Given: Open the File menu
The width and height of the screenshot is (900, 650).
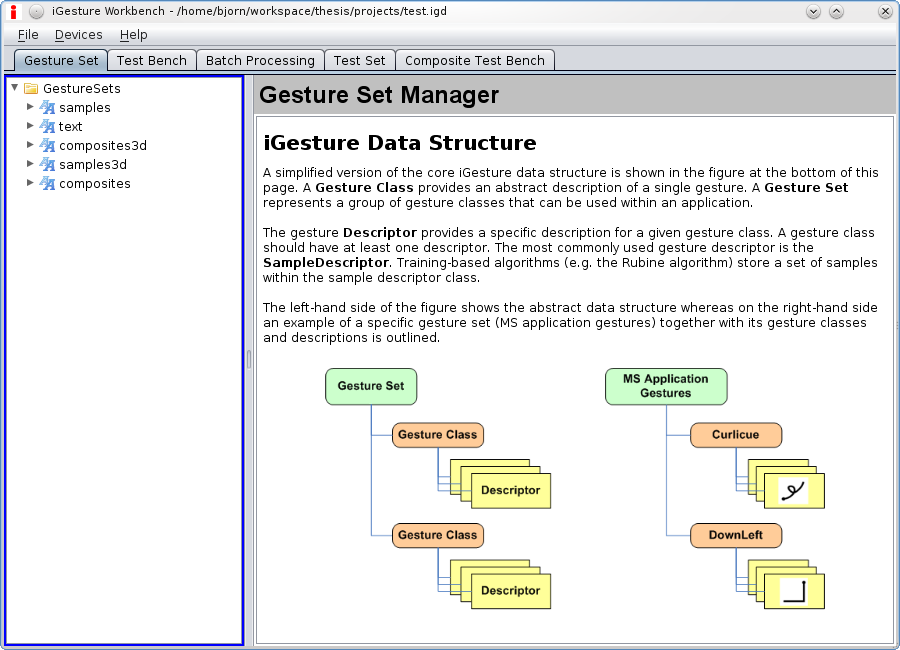Looking at the screenshot, I should (x=28, y=35).
